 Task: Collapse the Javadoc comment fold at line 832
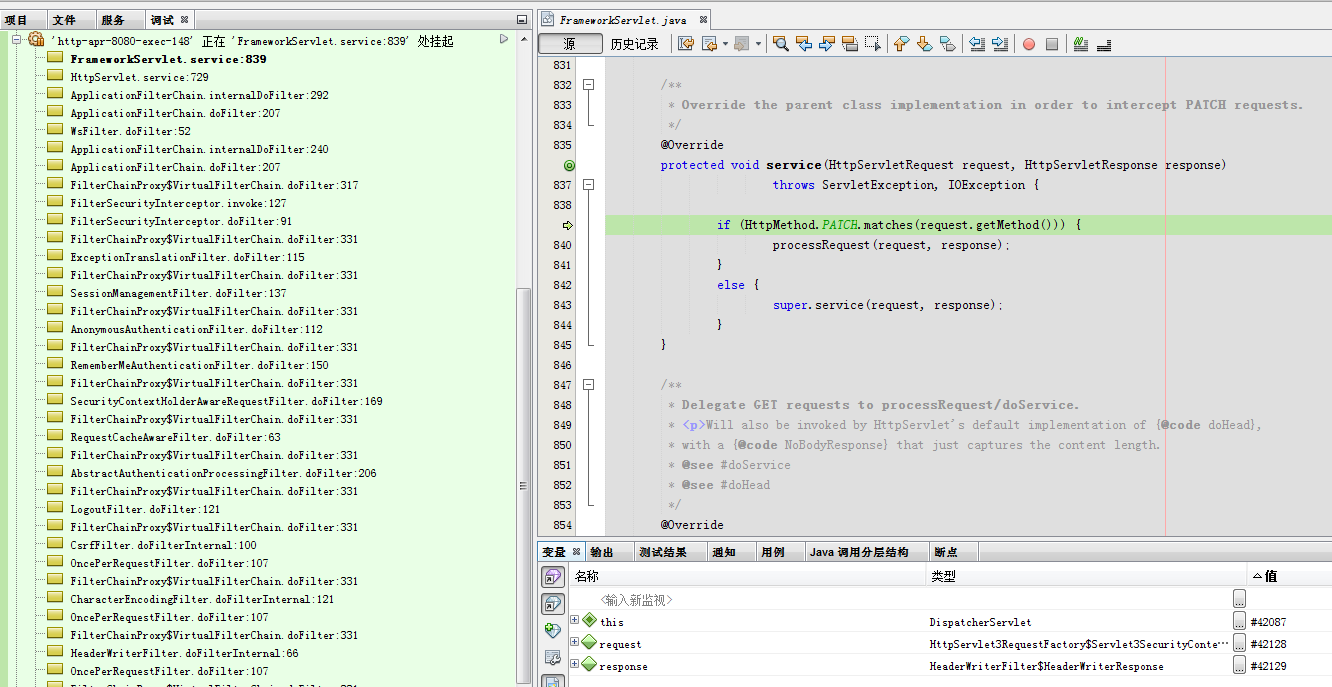click(x=589, y=85)
